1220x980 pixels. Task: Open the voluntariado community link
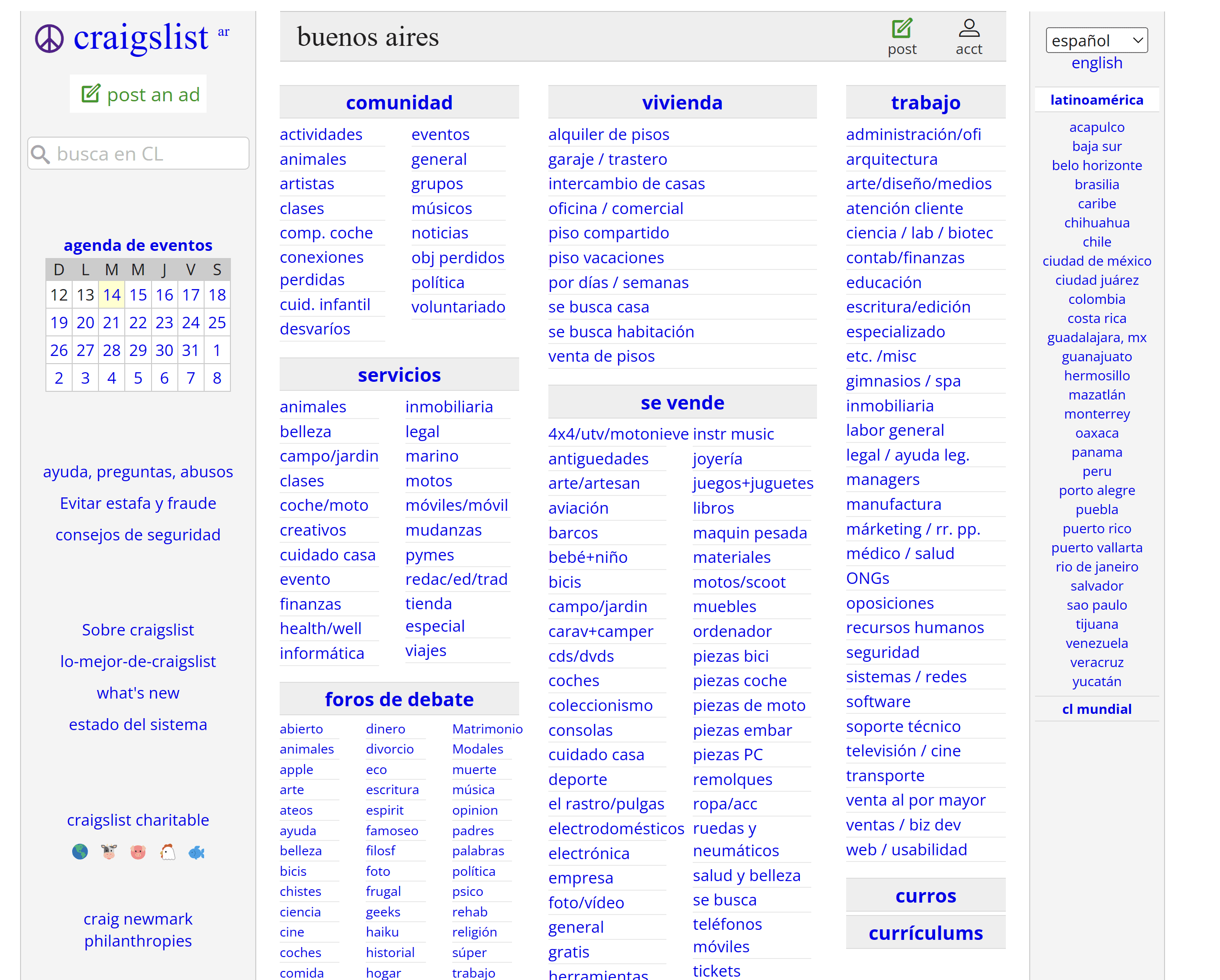pyautogui.click(x=458, y=306)
